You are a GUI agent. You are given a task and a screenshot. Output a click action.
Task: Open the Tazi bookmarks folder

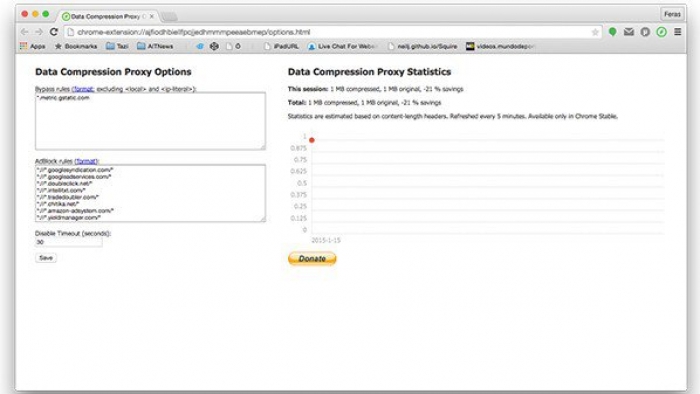pos(117,46)
